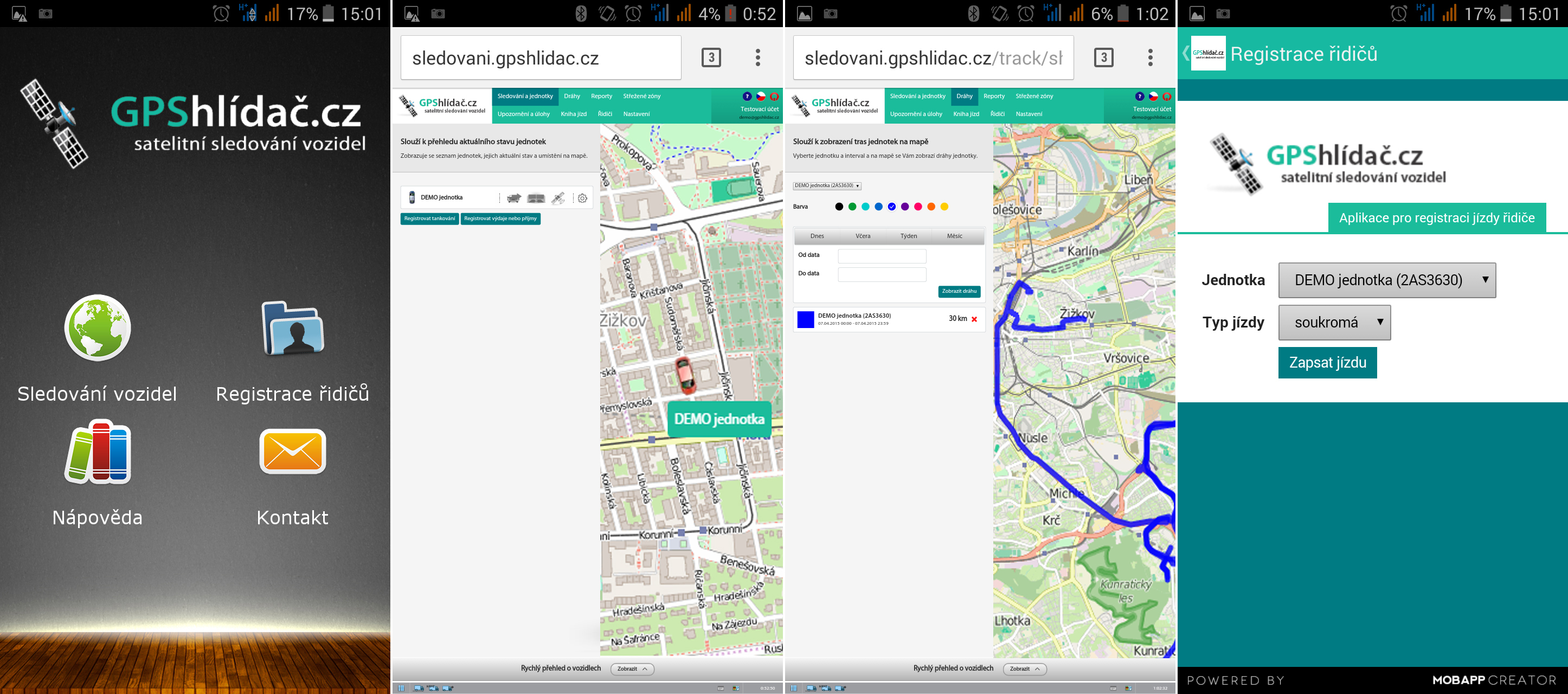This screenshot has height=694, width=1568.
Task: Click panel layout icon in Dráhy routes bottom bar
Action: tap(794, 688)
